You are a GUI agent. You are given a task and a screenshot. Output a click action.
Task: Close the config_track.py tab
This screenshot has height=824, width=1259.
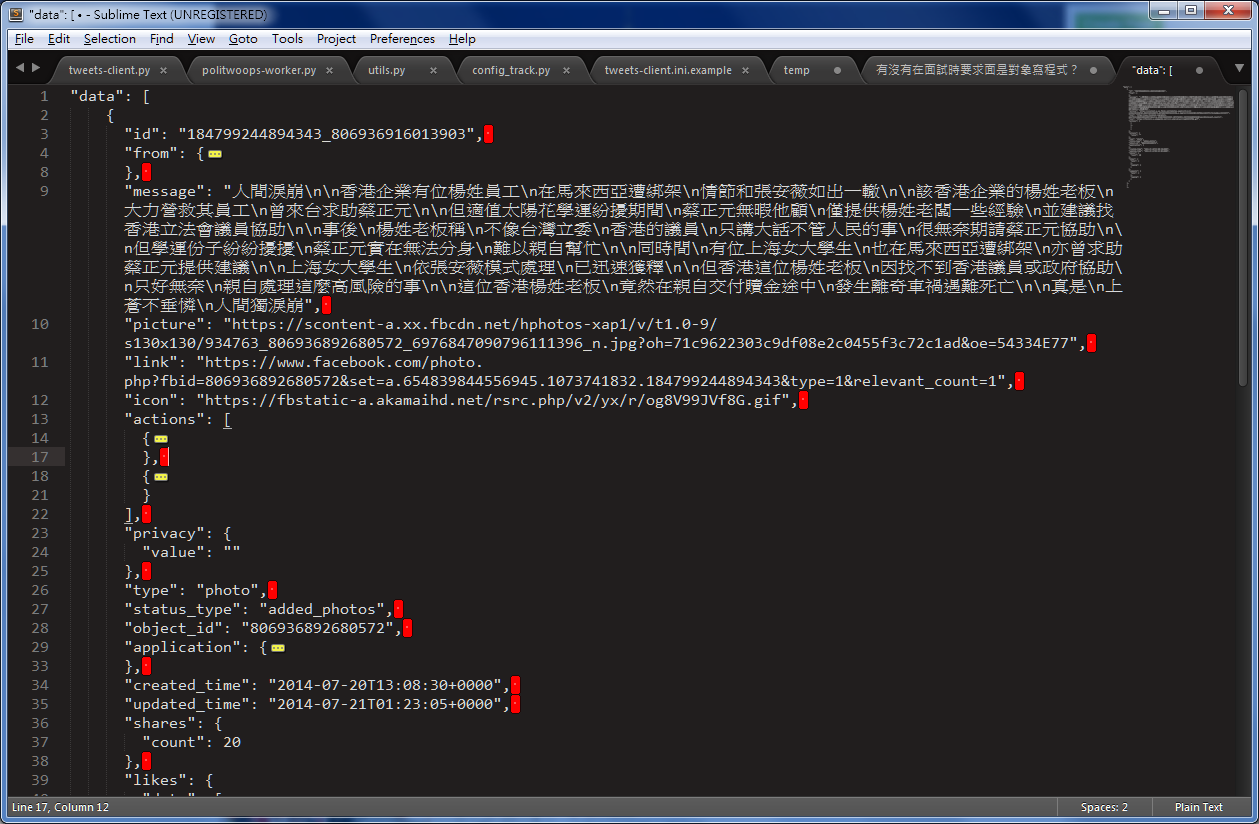pyautogui.click(x=566, y=71)
